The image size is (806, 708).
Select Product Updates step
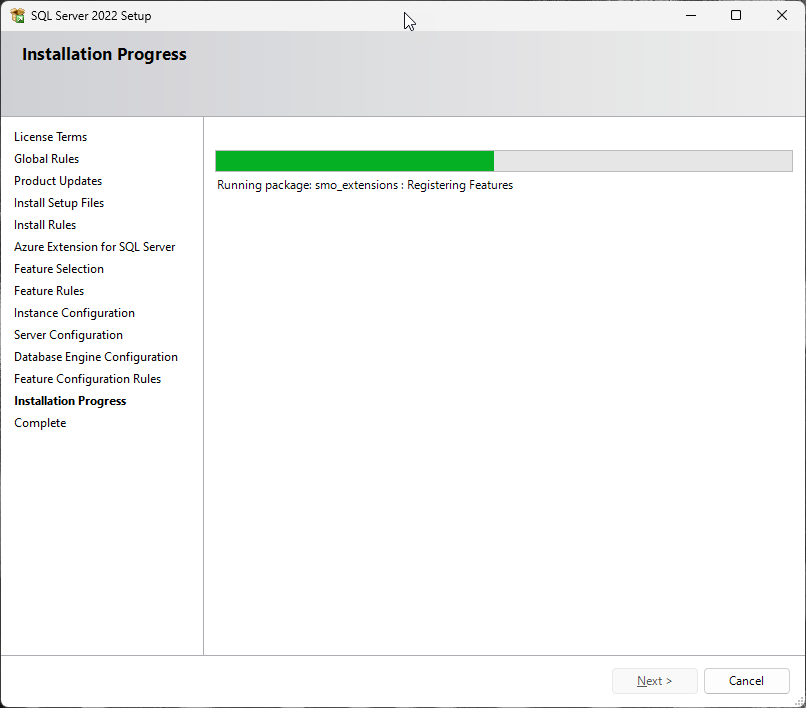point(58,181)
